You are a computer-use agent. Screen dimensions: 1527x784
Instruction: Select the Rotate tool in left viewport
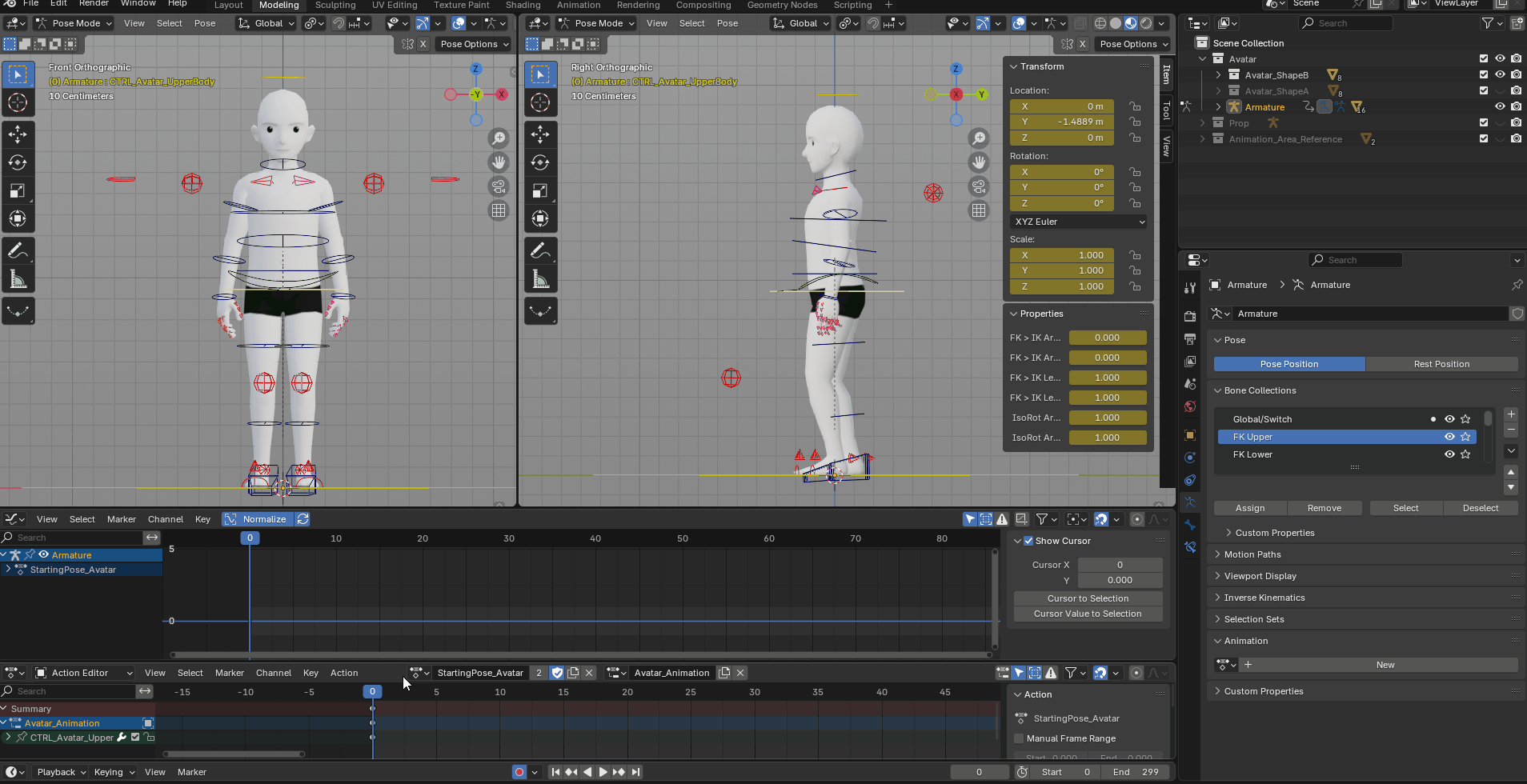(x=18, y=162)
